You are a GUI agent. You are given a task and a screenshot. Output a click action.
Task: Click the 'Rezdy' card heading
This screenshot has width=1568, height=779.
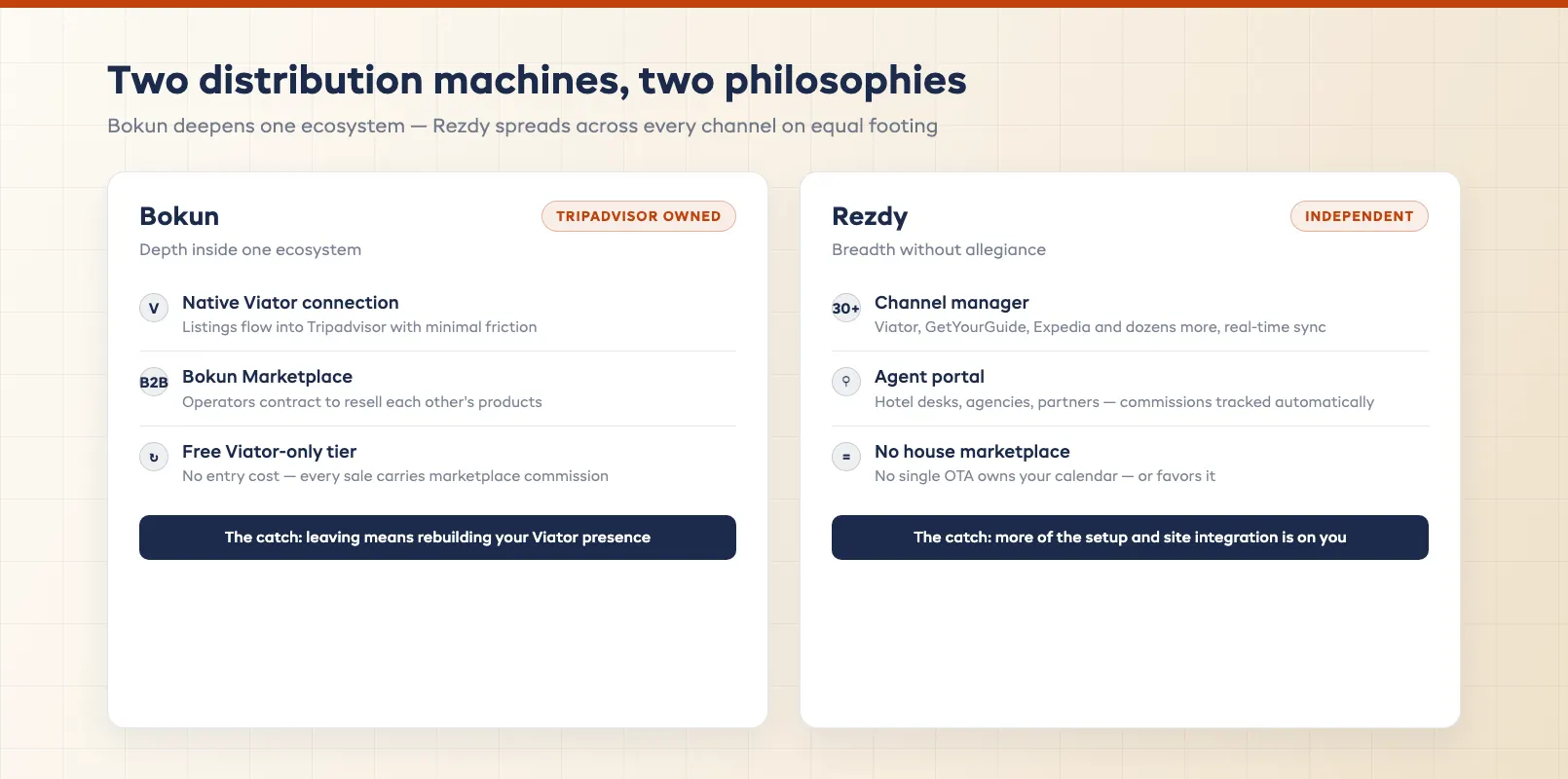(x=870, y=216)
